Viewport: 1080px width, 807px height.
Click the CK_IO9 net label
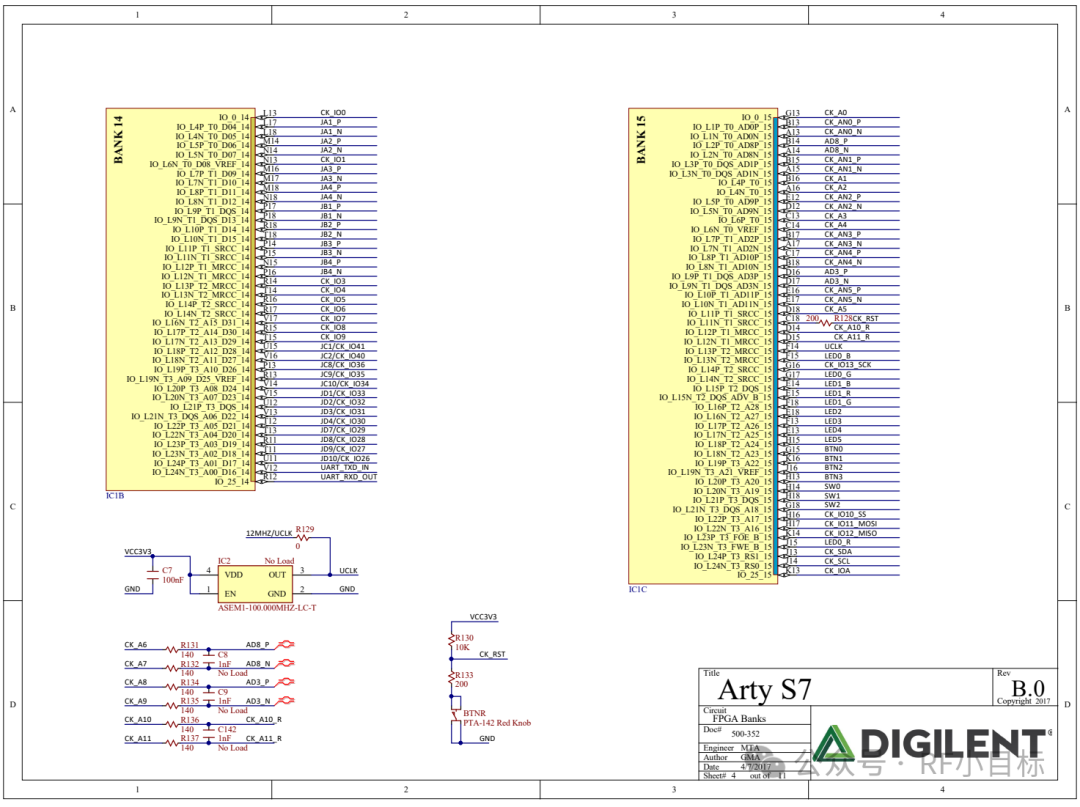[x=333, y=337]
